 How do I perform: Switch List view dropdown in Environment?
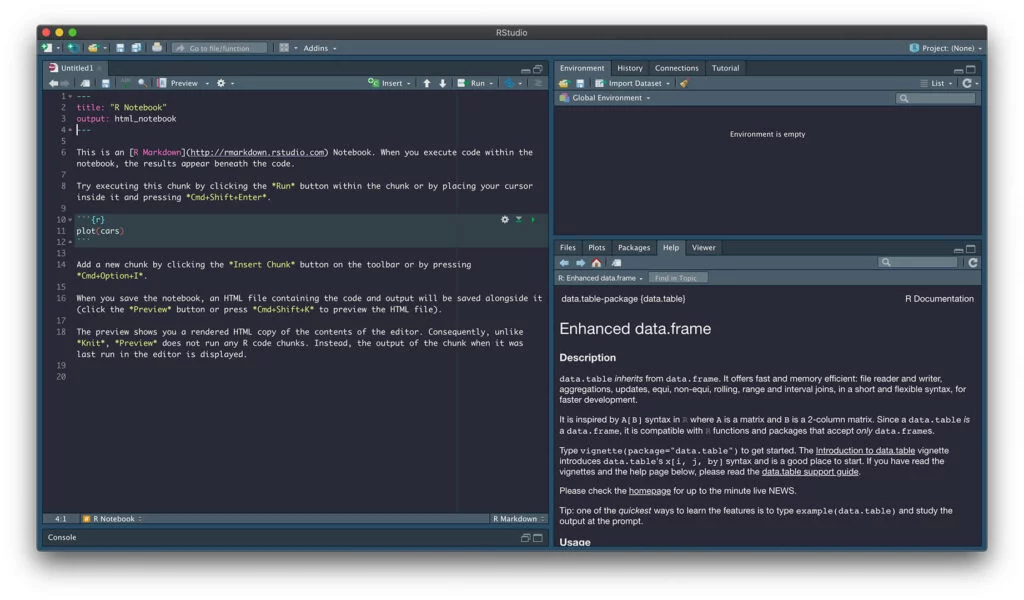point(936,83)
